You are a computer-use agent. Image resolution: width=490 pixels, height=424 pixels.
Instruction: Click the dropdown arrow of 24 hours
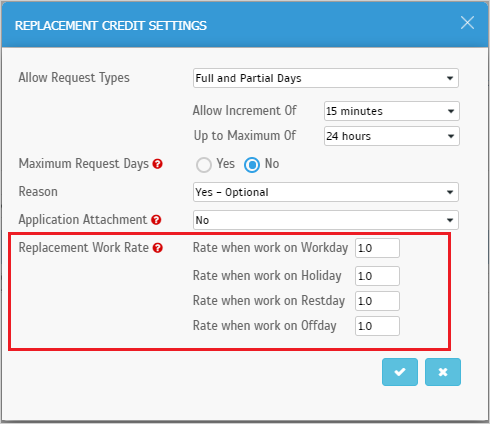451,136
